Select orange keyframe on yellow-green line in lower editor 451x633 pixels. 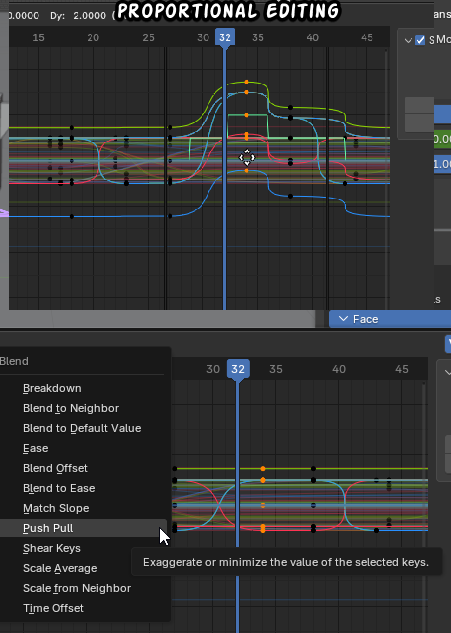[263, 469]
